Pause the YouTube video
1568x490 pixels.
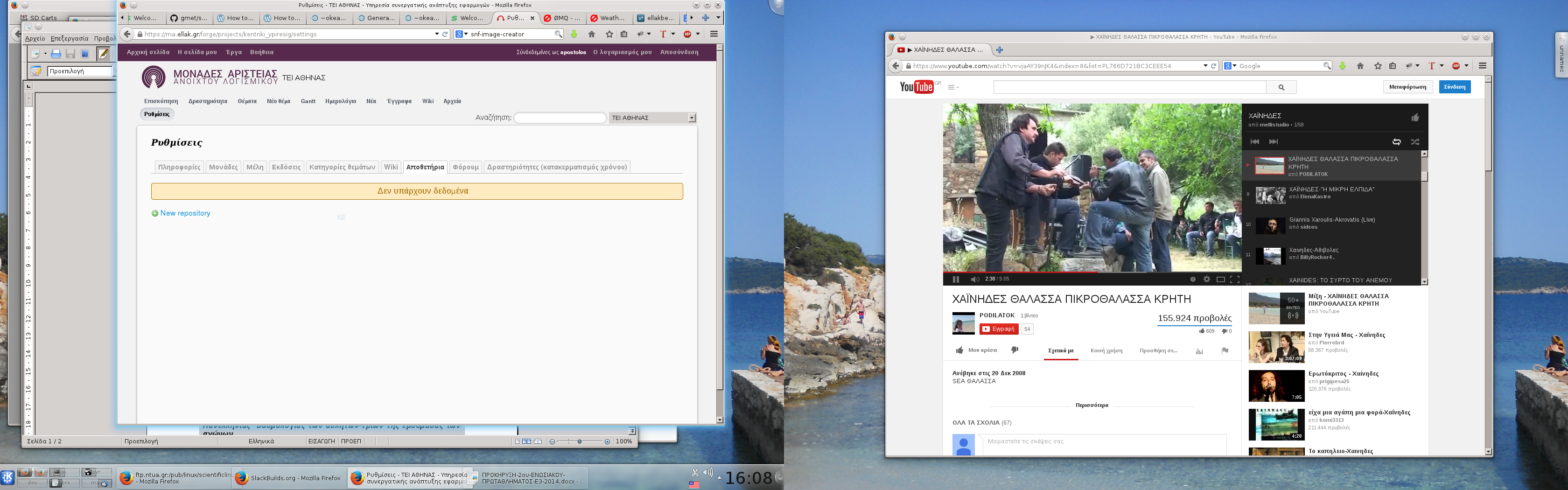click(x=956, y=280)
